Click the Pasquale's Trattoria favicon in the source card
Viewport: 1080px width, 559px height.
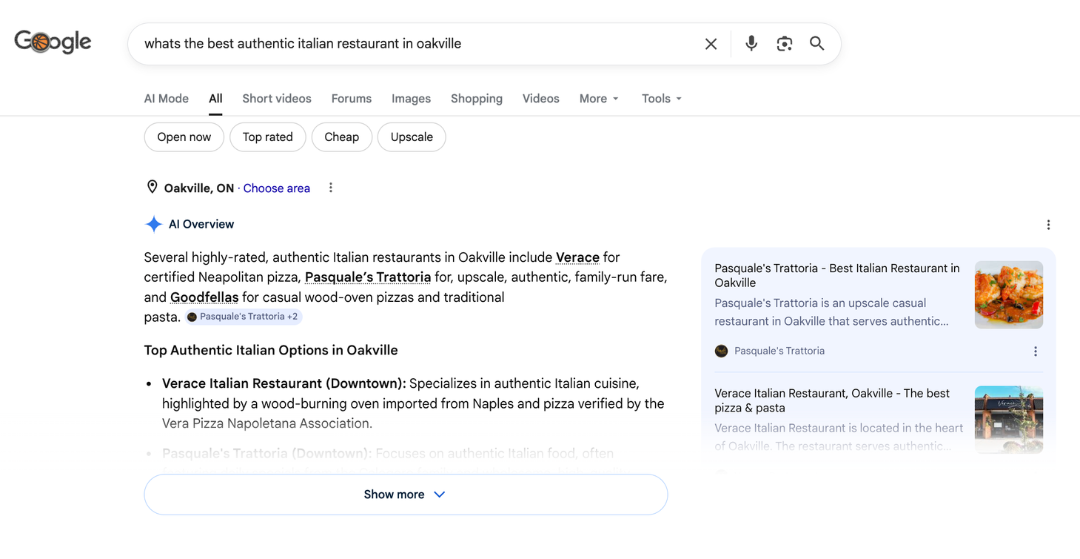[x=721, y=351]
